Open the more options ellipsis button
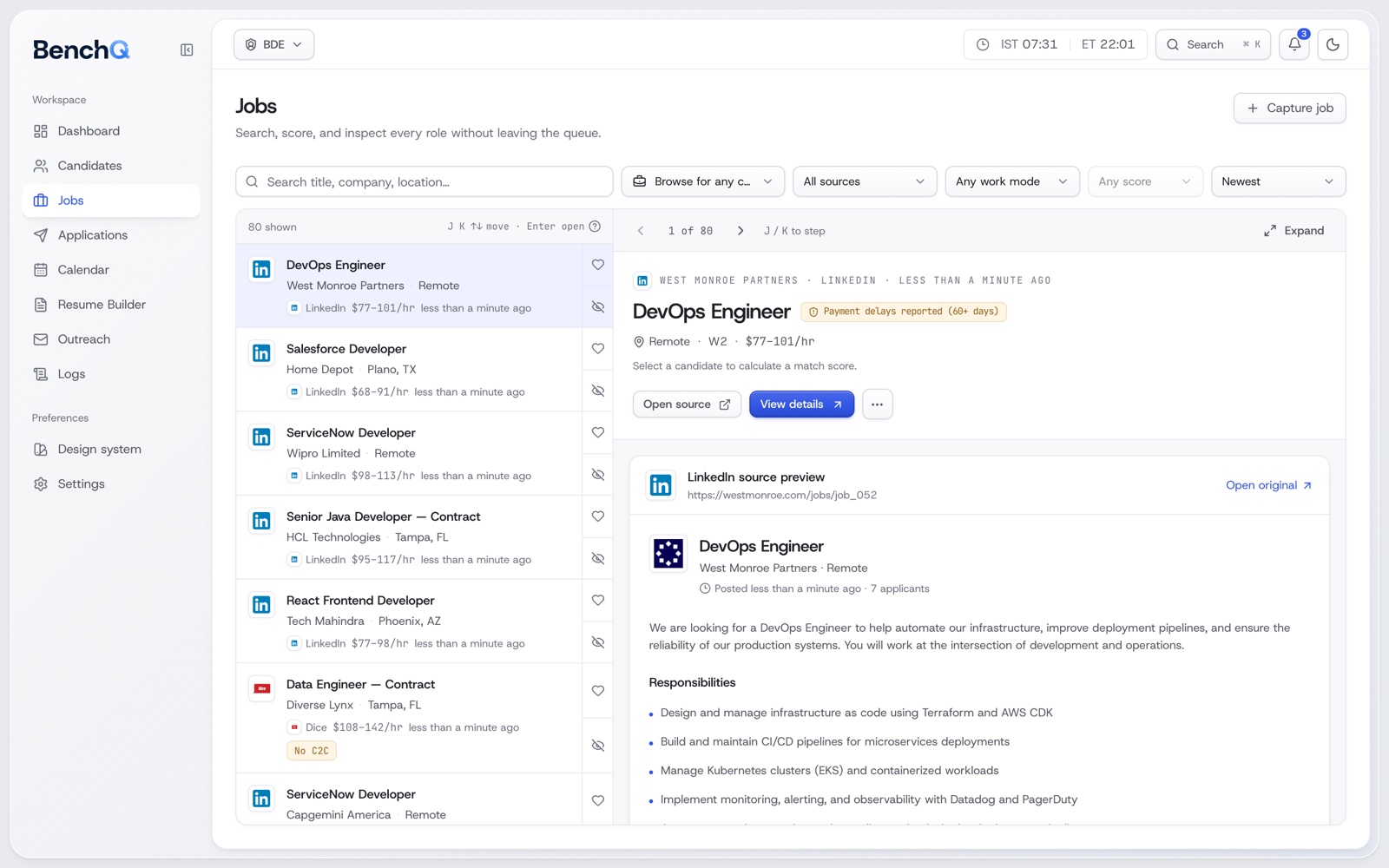The width and height of the screenshot is (1389, 868). pos(878,404)
